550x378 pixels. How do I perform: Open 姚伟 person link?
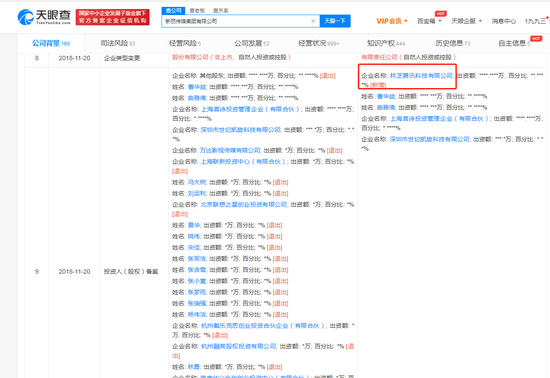click(x=194, y=237)
